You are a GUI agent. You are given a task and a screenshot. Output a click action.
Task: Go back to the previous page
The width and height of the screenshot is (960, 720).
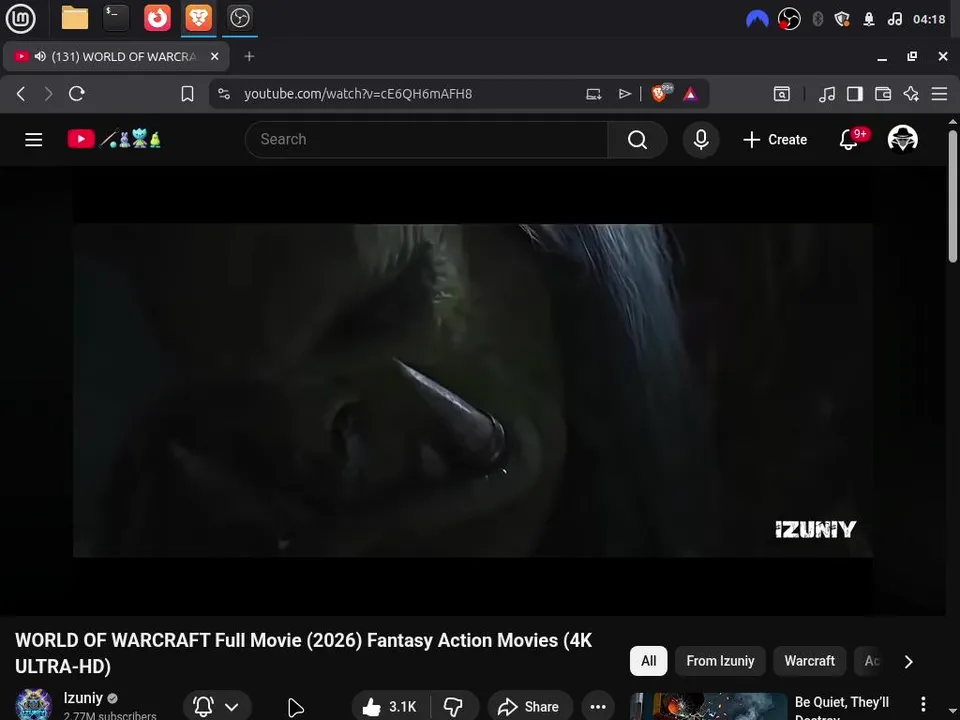point(21,94)
